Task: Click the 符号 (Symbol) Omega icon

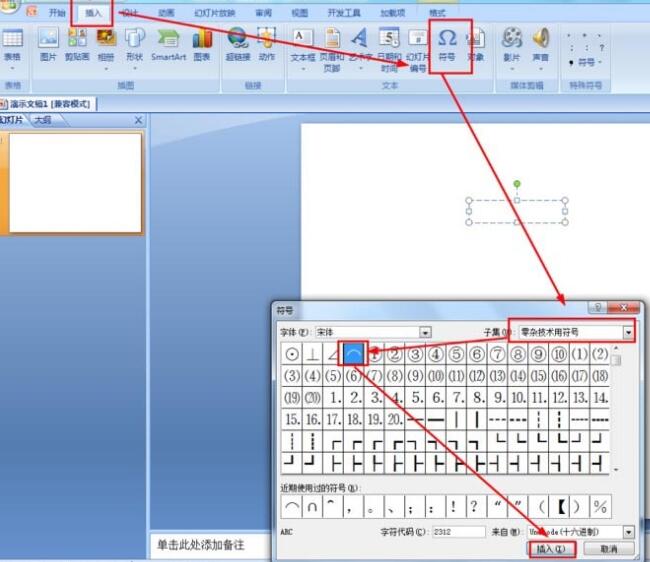Action: pyautogui.click(x=448, y=39)
